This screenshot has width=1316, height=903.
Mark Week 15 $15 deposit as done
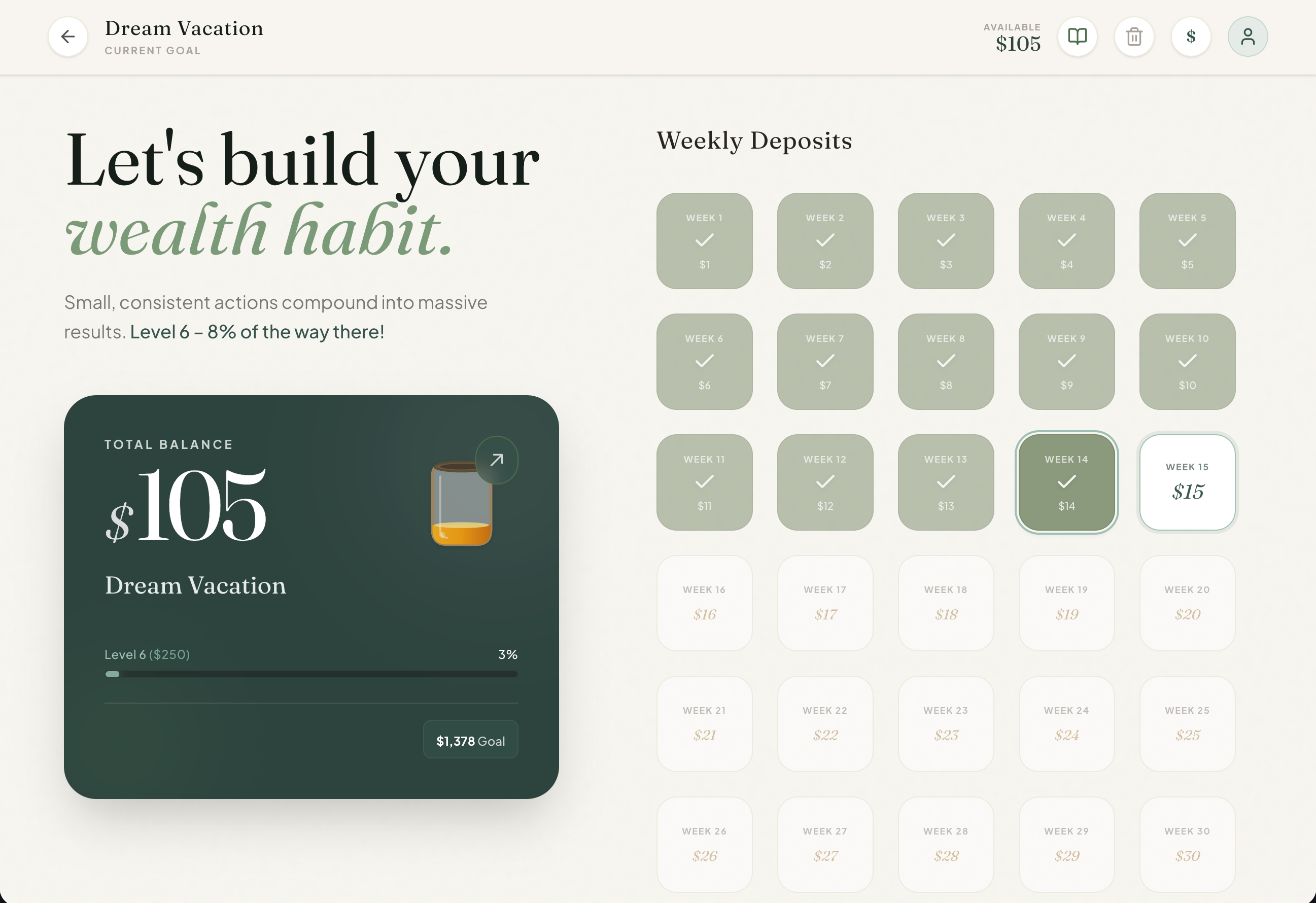(x=1188, y=482)
